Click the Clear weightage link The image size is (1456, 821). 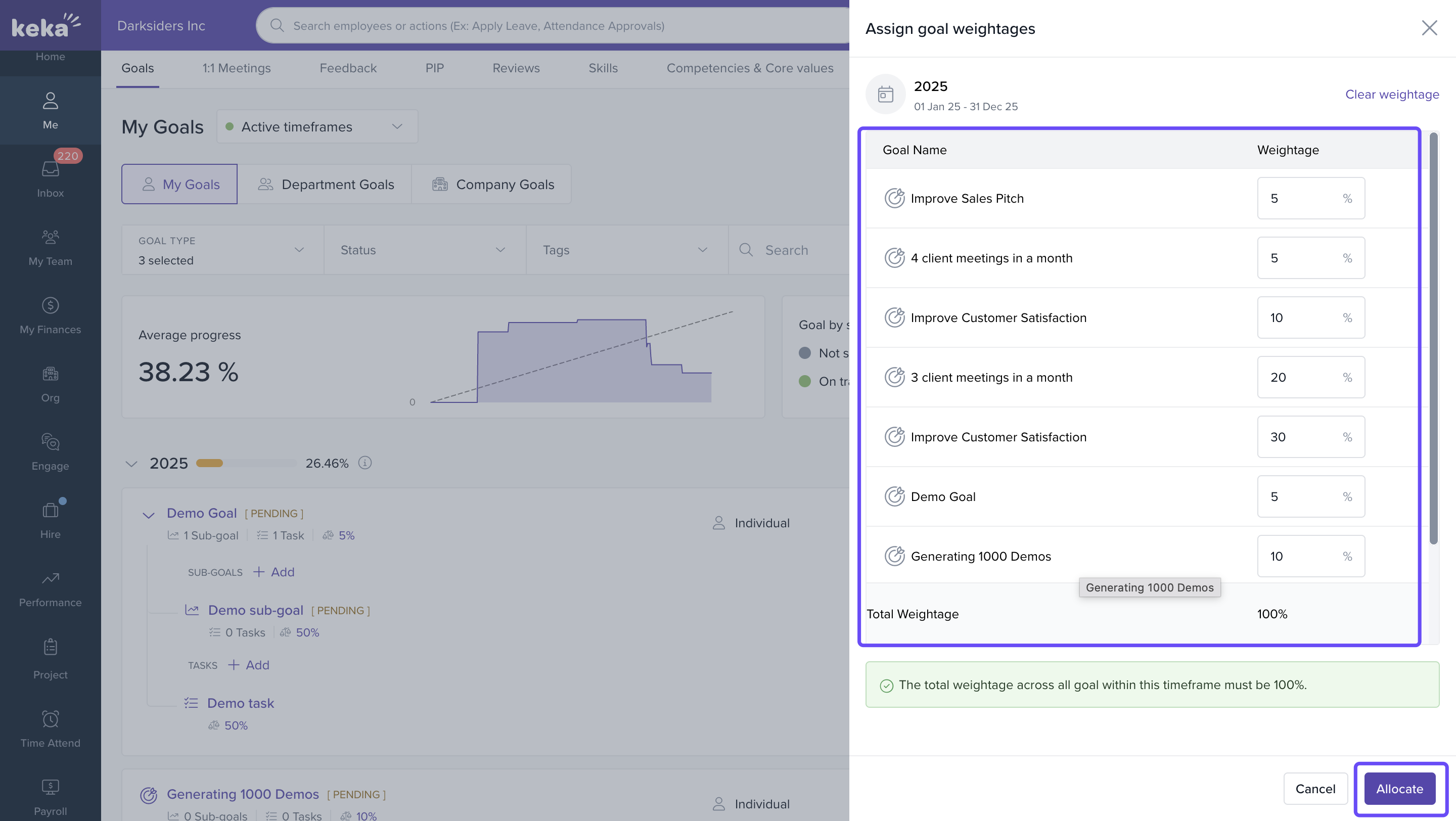click(x=1392, y=95)
